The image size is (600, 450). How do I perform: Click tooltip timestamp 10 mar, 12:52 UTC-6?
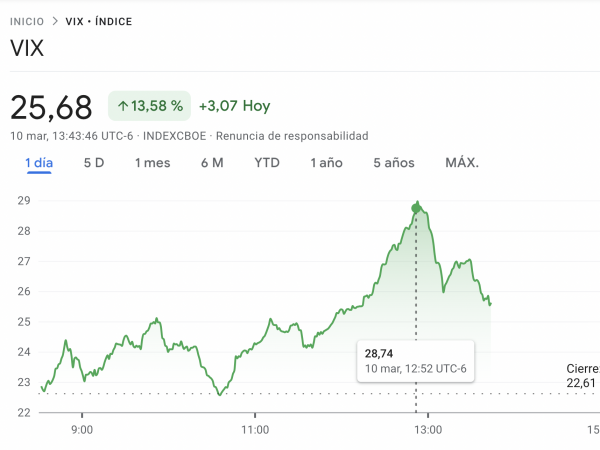416,369
